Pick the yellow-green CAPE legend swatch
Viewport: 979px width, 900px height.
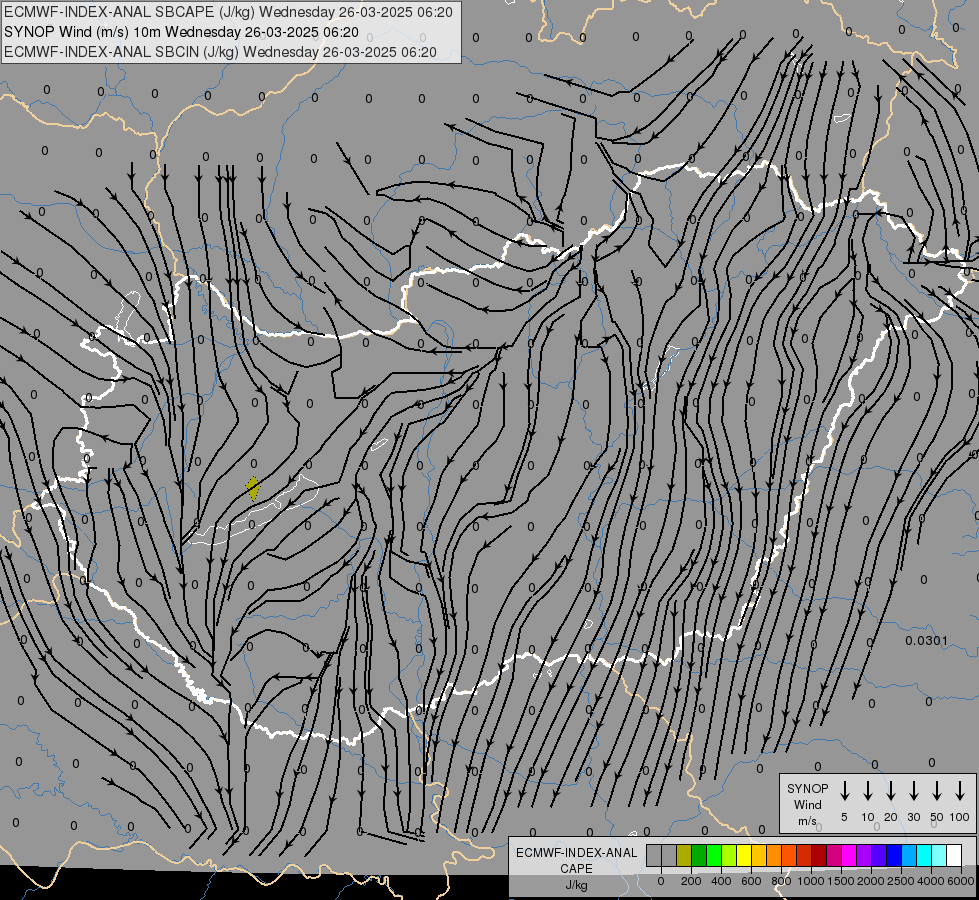pyautogui.click(x=729, y=856)
